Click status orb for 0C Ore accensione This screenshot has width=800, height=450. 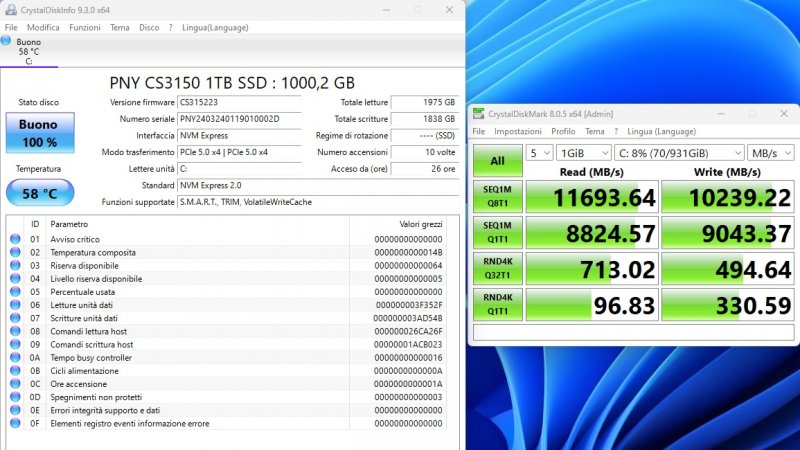tap(15, 384)
